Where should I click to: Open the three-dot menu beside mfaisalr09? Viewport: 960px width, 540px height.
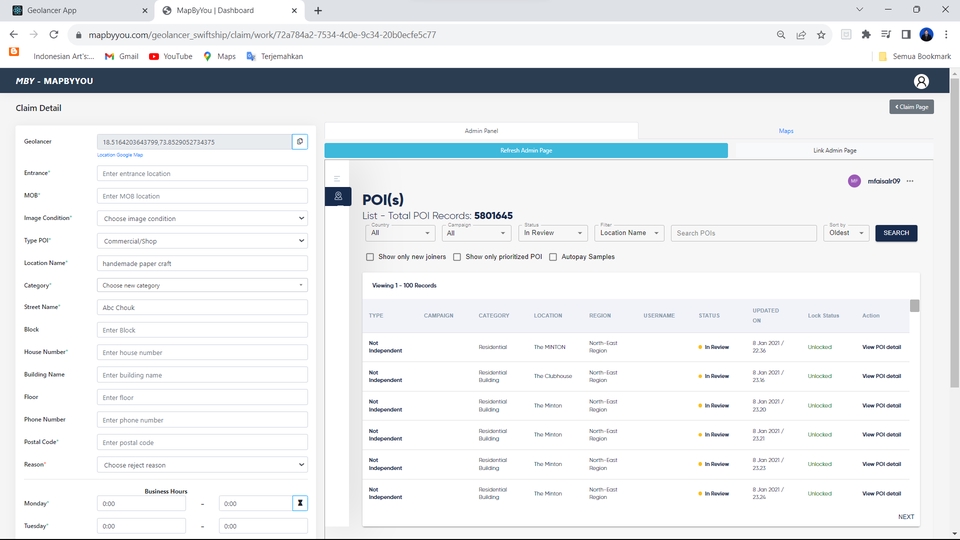910,181
